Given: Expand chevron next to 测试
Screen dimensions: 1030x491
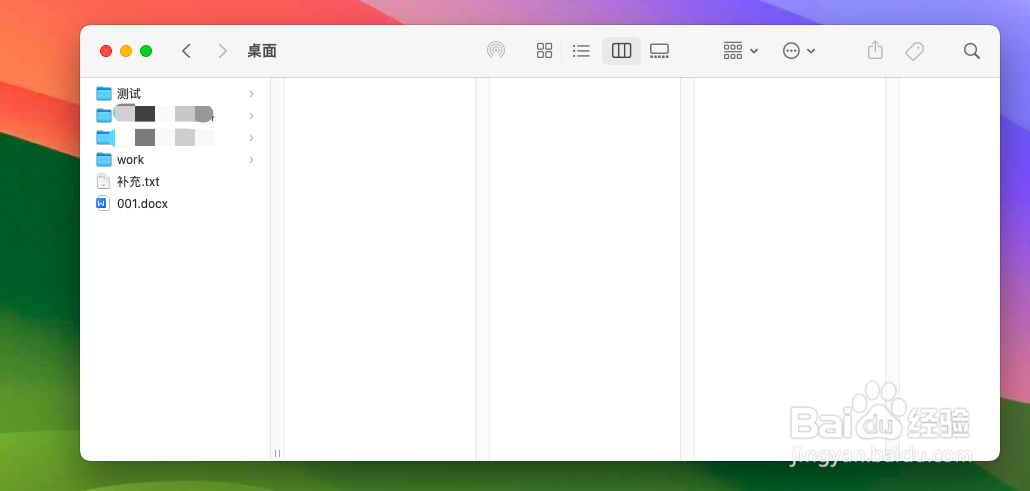Looking at the screenshot, I should point(251,94).
